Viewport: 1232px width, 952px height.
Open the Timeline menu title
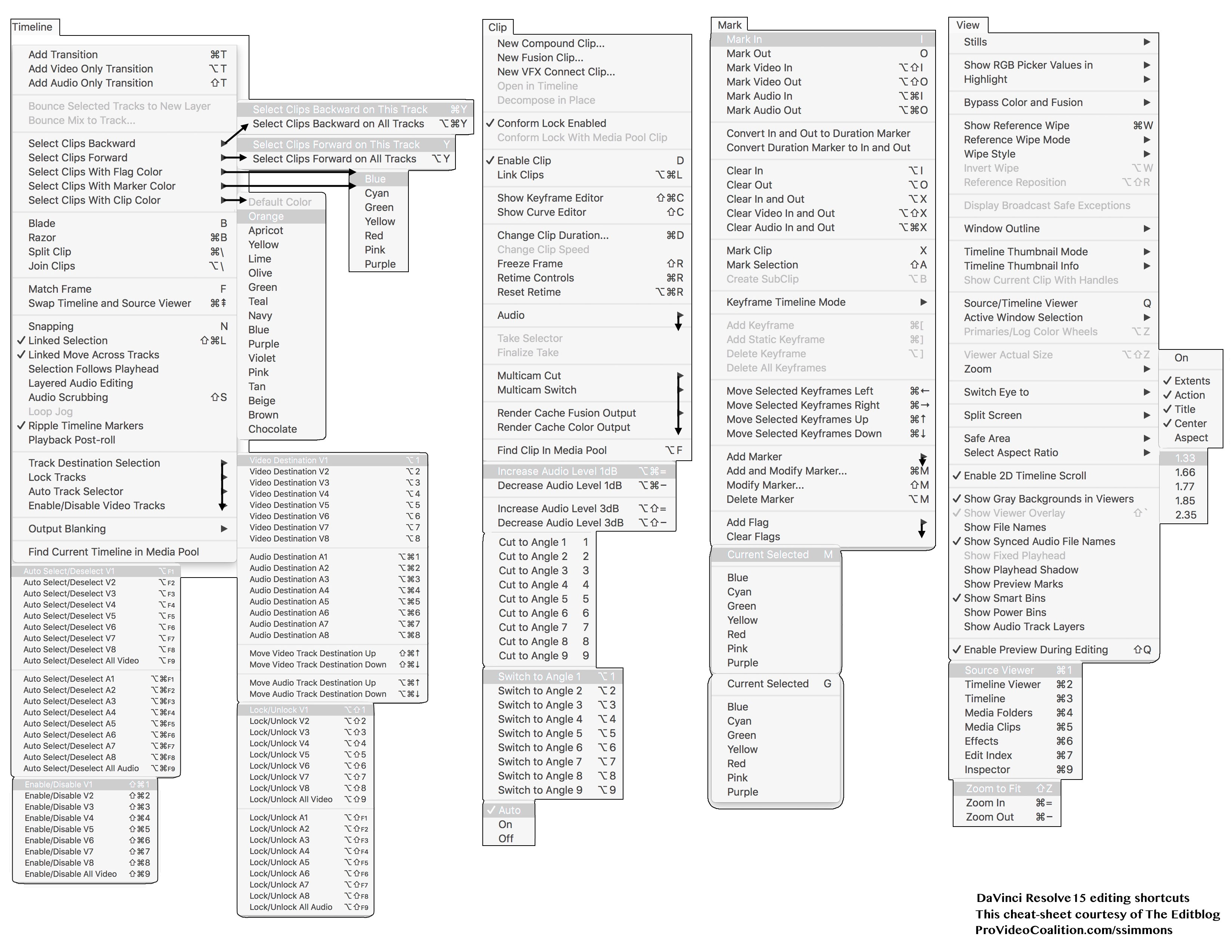pyautogui.click(x=32, y=27)
